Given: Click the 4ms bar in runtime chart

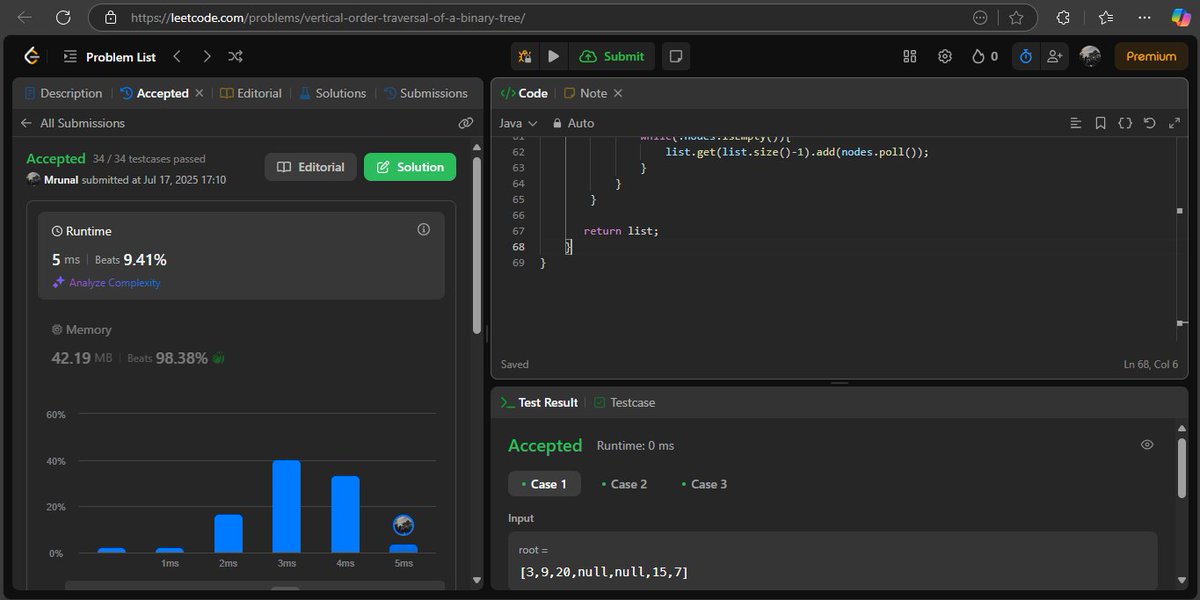Looking at the screenshot, I should 345,515.
